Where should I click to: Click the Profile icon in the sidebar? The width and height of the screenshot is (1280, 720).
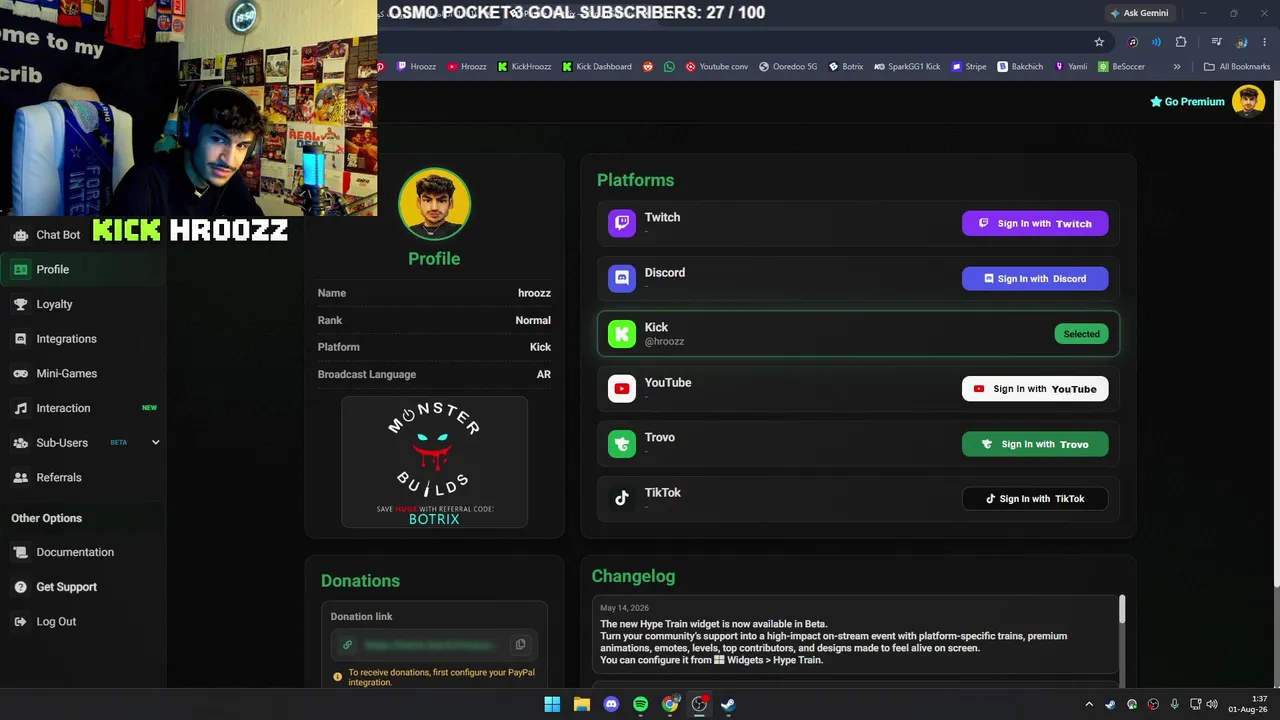coord(20,269)
